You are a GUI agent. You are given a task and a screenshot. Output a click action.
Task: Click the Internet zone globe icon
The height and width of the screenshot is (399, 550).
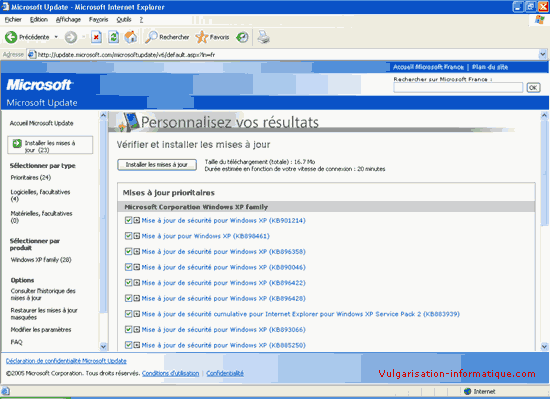[467, 391]
